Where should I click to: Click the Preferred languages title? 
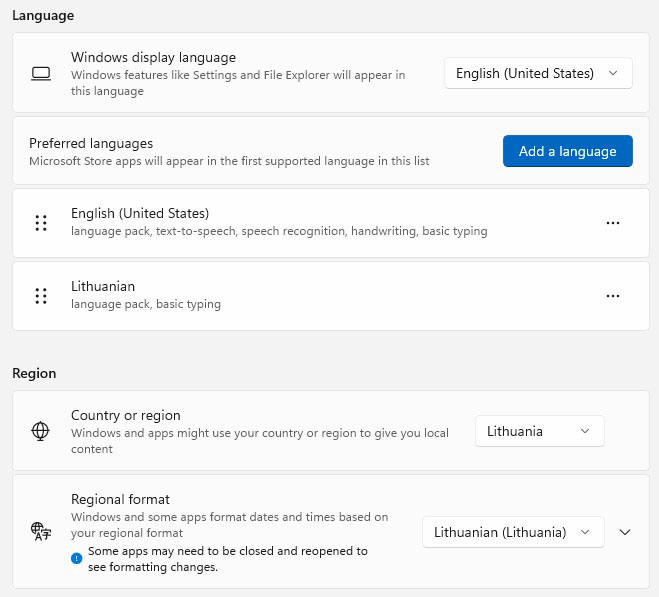point(91,143)
